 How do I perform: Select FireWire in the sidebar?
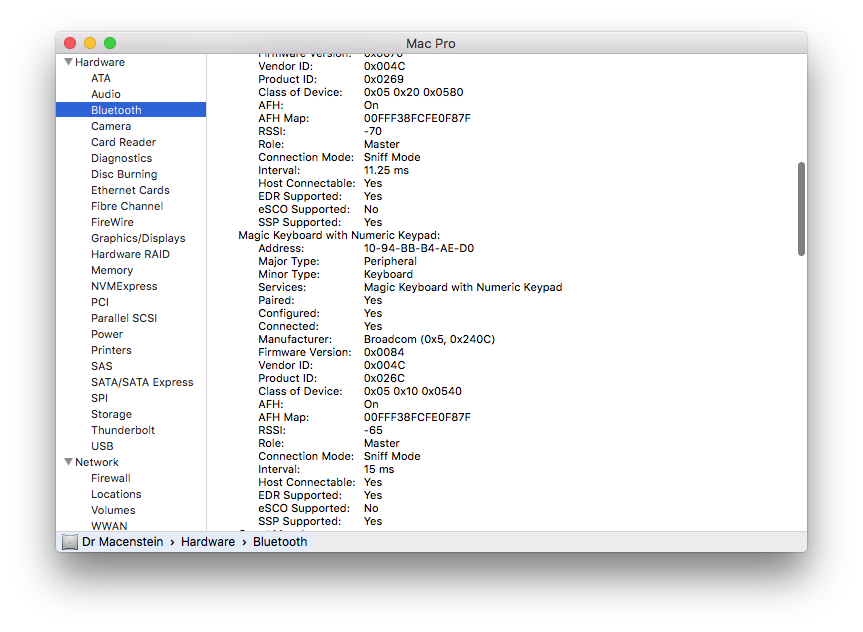coord(112,222)
